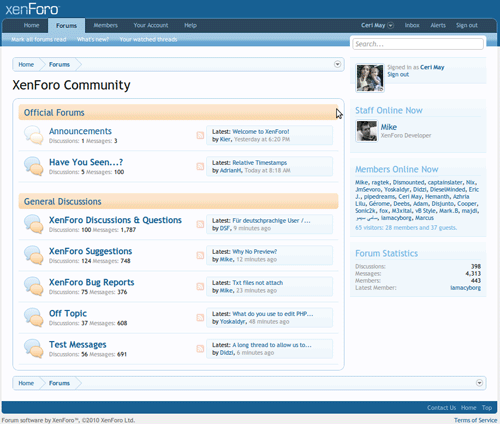Open the Off Topic forum

pos(68,313)
